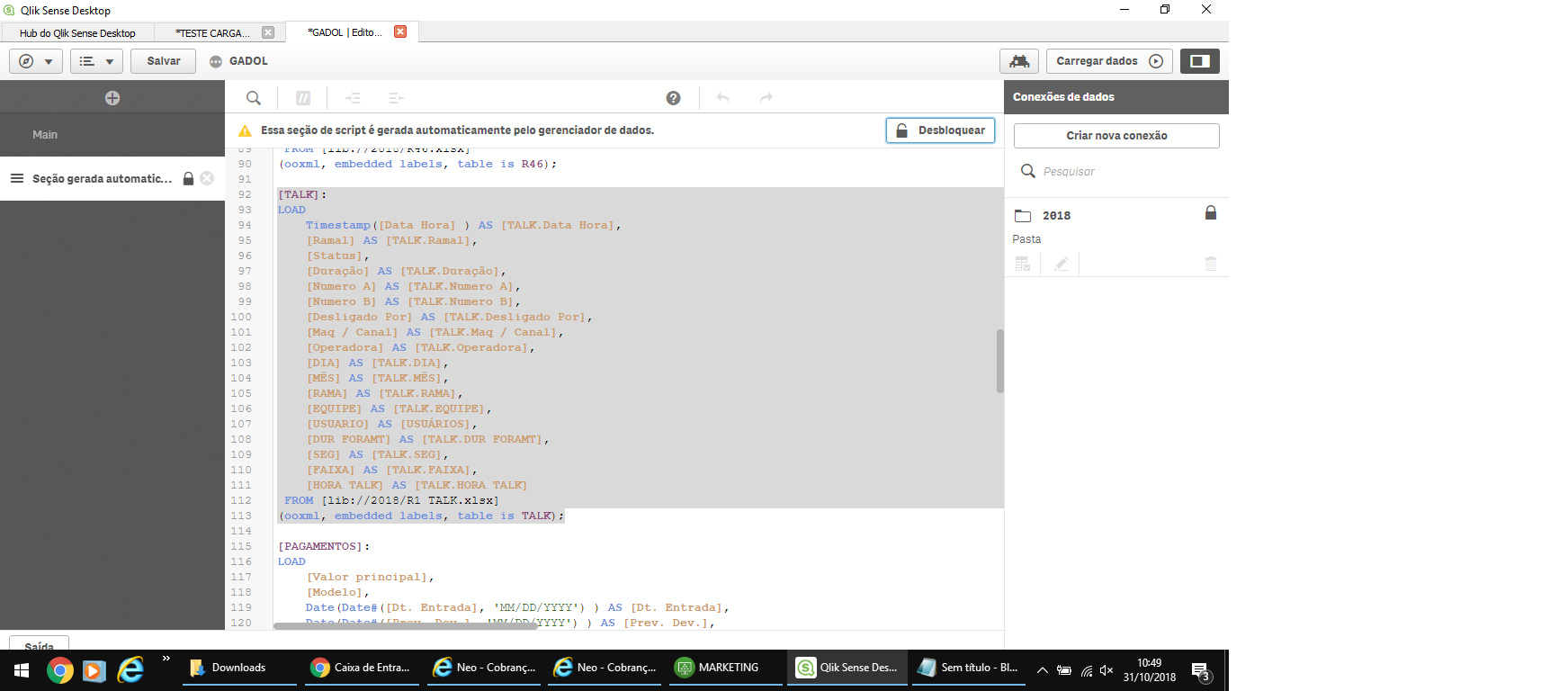Select the Seção gerada automatic... section
The width and height of the screenshot is (1568, 691).
[x=102, y=178]
